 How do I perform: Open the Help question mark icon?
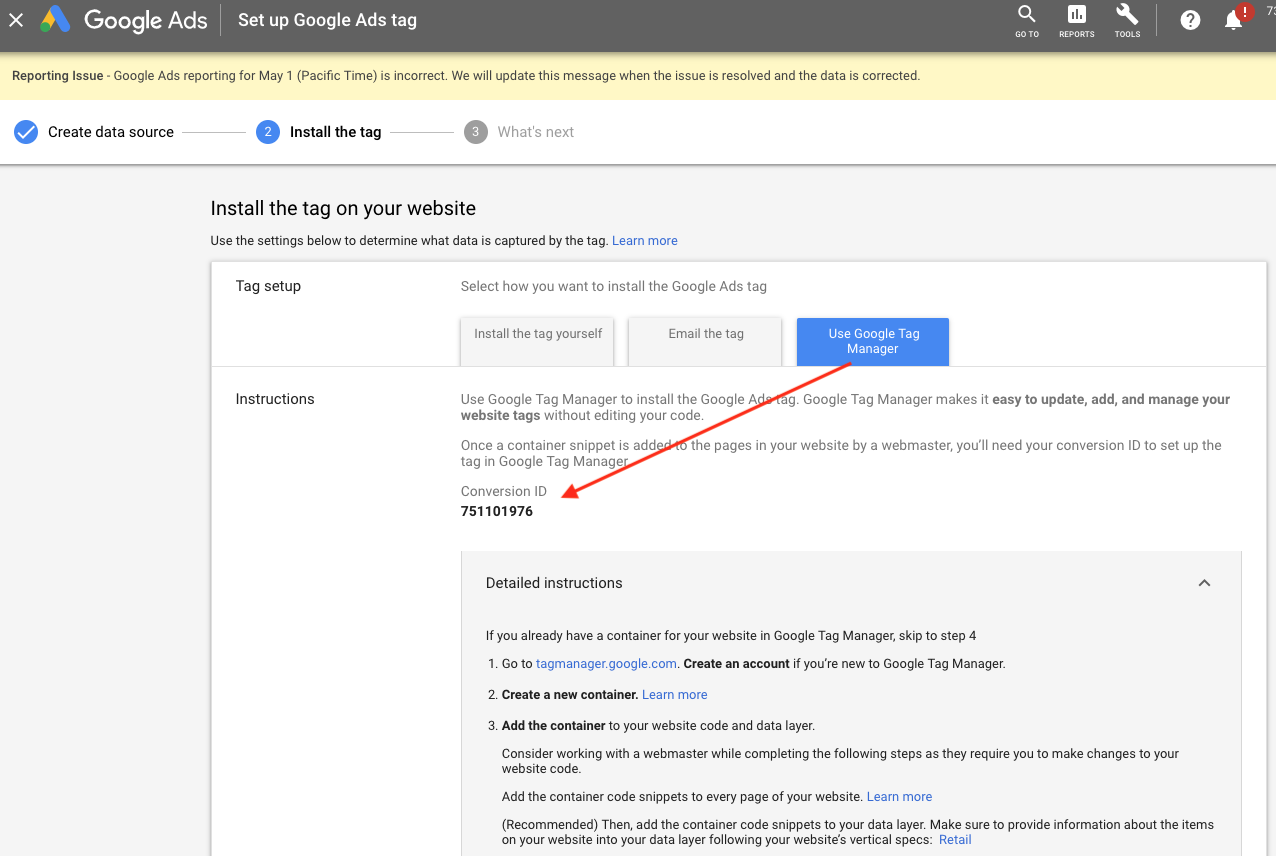(1190, 20)
